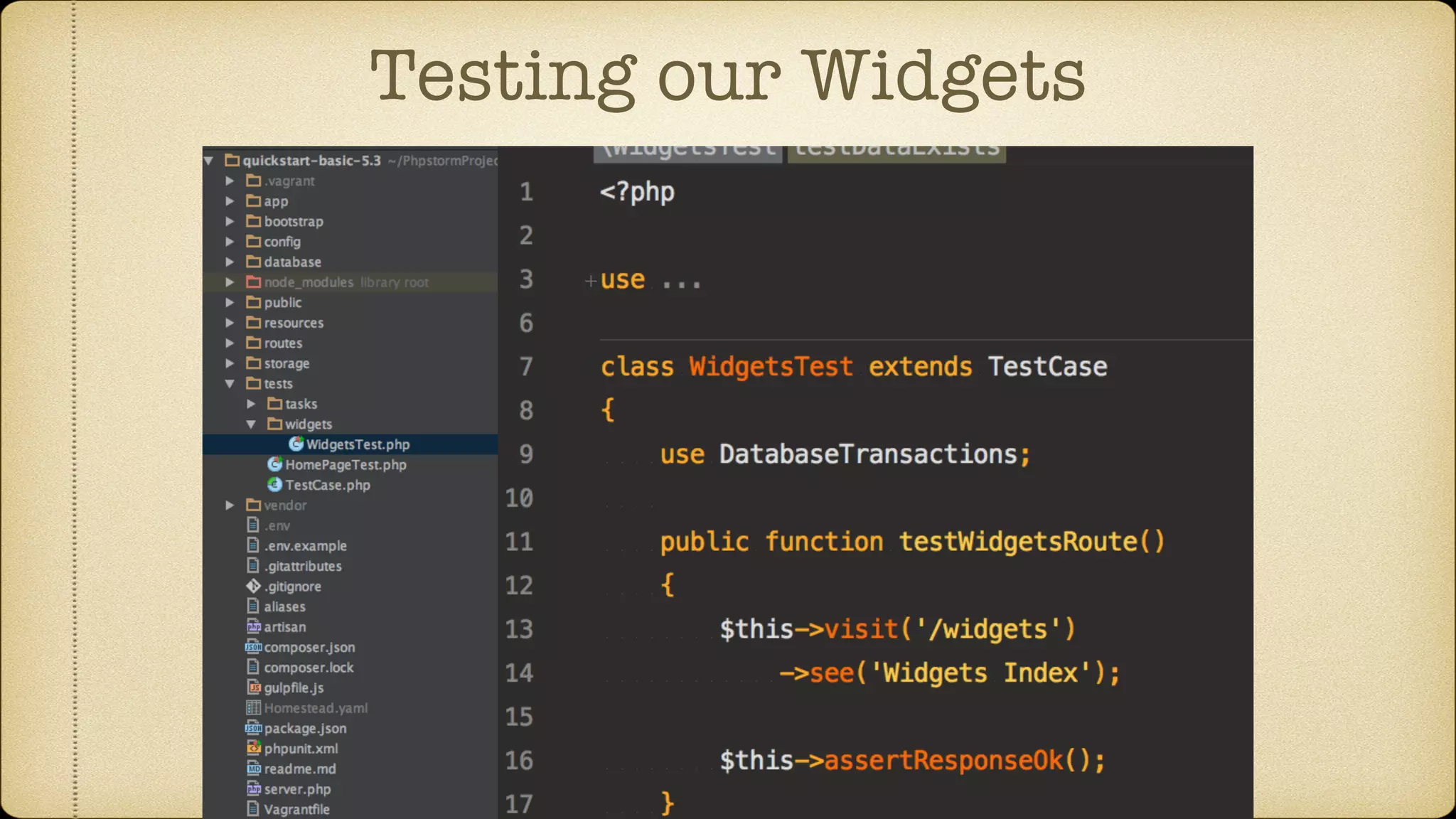
Task: Expand the bootstrap folder arrow
Action: click(x=230, y=222)
